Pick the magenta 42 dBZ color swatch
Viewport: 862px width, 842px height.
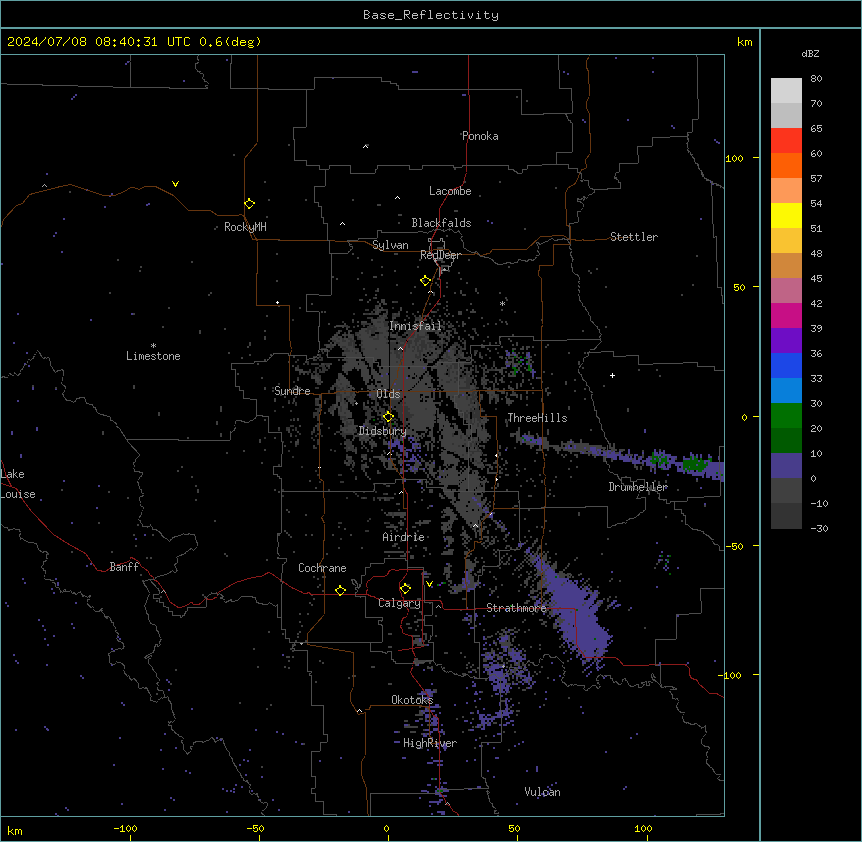786,315
